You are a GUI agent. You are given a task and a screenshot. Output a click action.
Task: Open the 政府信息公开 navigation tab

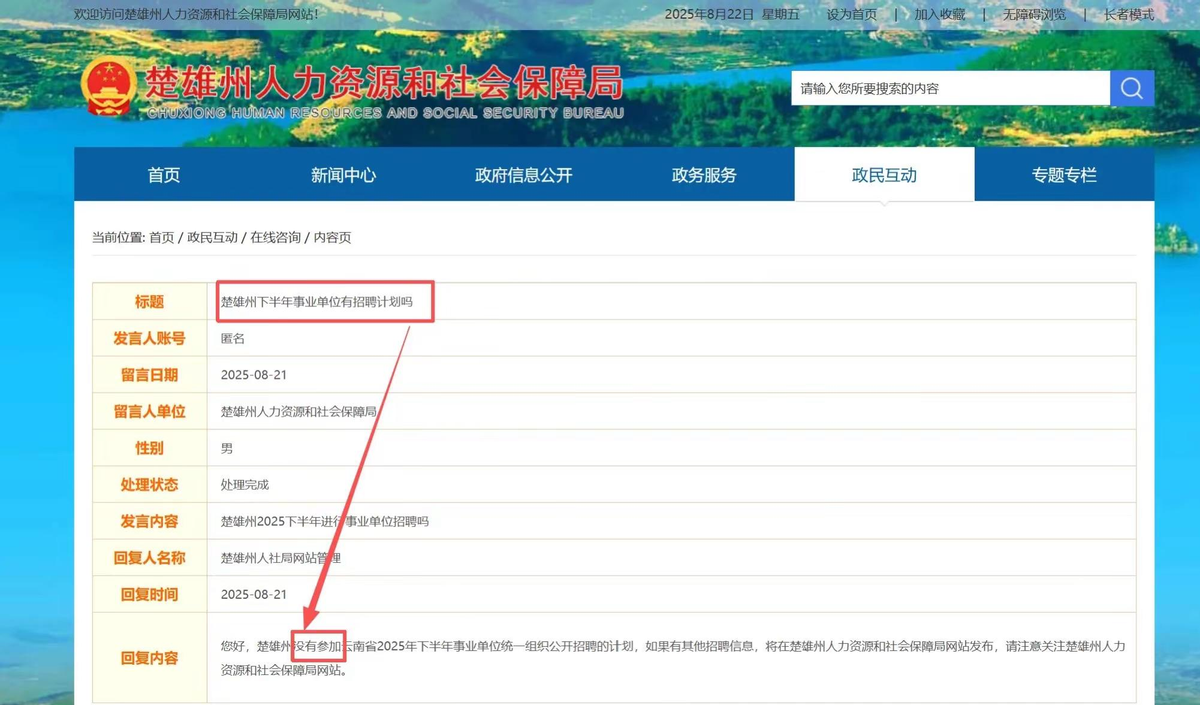point(524,175)
